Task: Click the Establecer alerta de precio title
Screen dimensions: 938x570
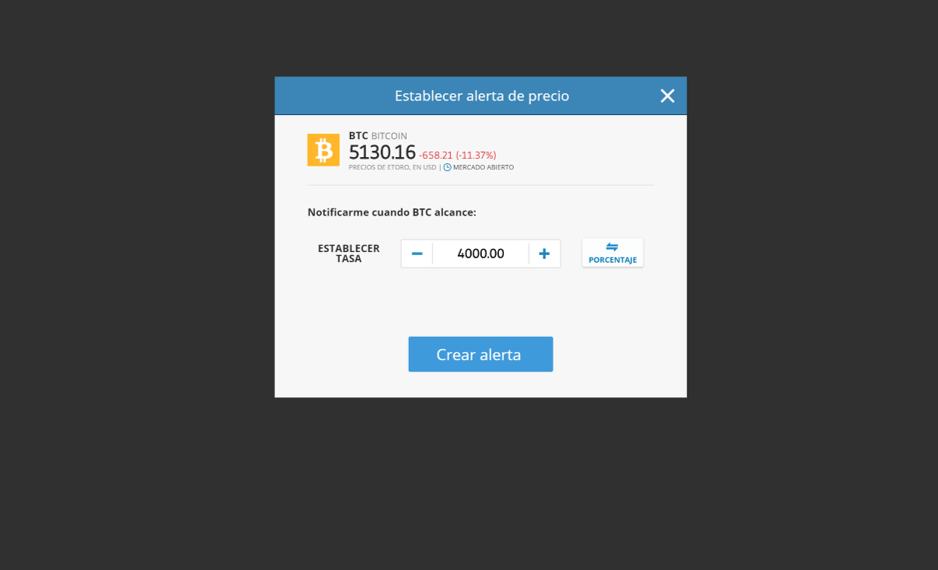Action: tap(482, 96)
